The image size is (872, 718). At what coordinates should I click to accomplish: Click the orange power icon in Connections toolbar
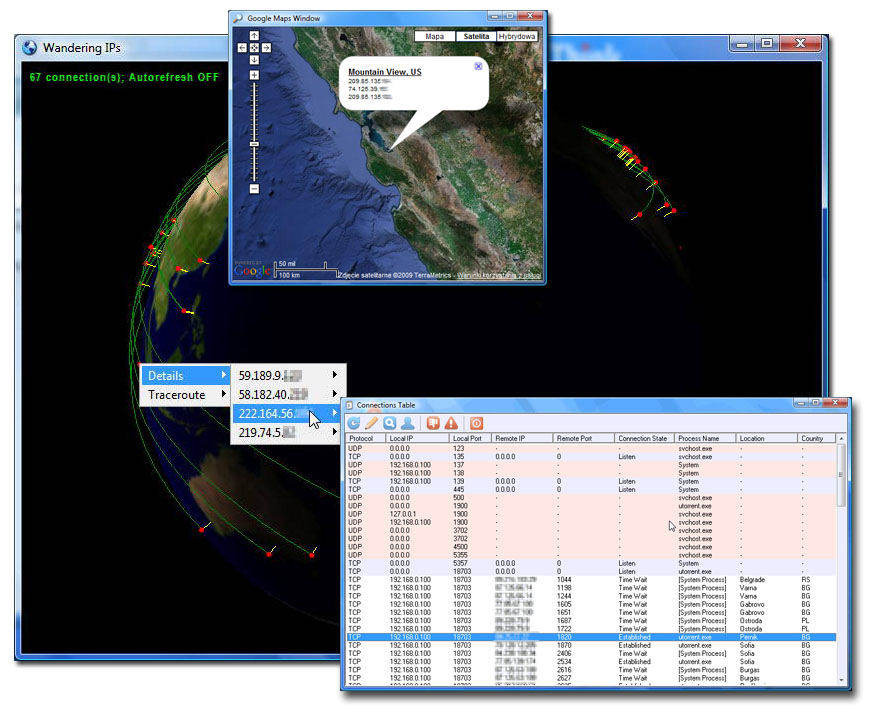click(x=476, y=423)
